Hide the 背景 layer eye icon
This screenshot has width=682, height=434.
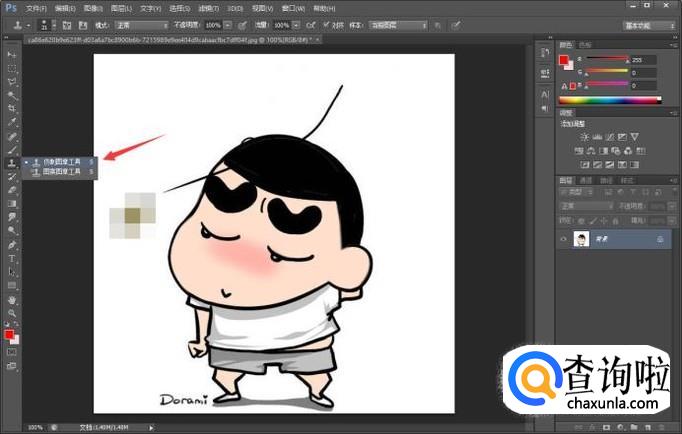pyautogui.click(x=564, y=239)
